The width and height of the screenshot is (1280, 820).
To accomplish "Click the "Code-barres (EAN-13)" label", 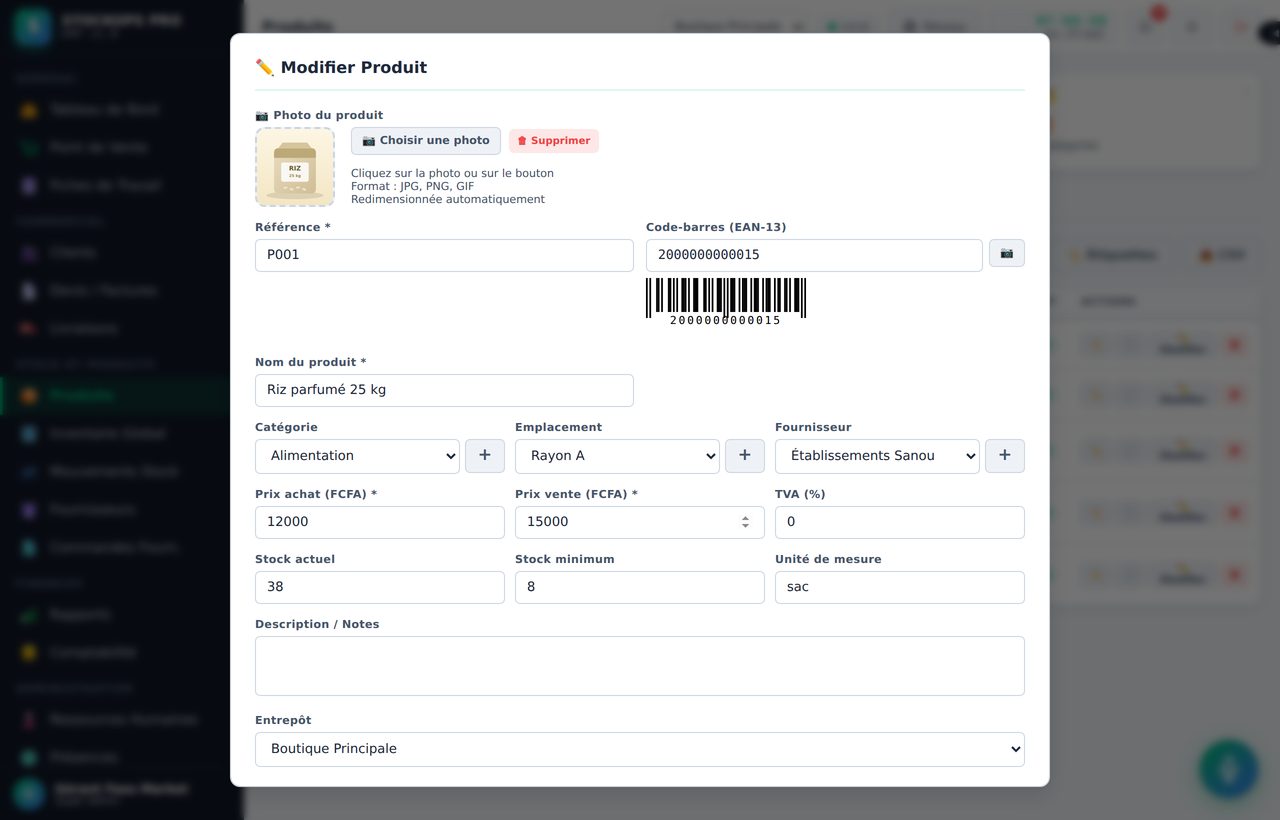I will [x=716, y=227].
